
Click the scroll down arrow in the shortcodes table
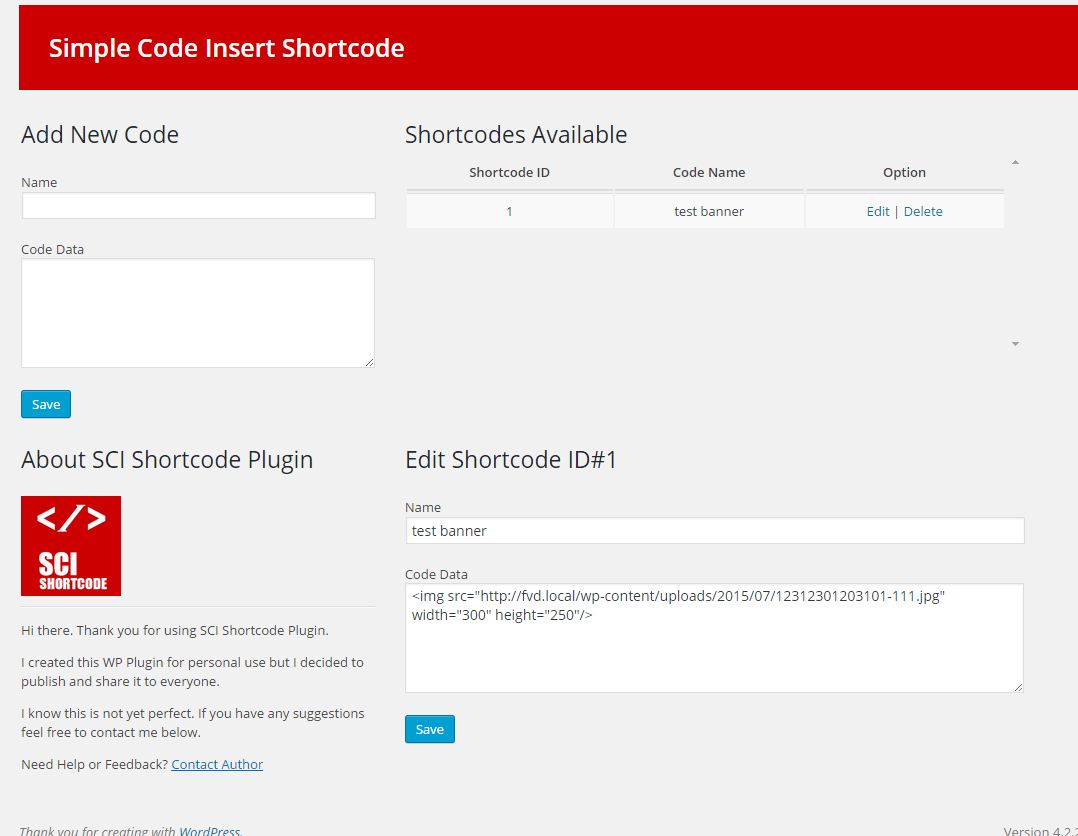[1015, 344]
